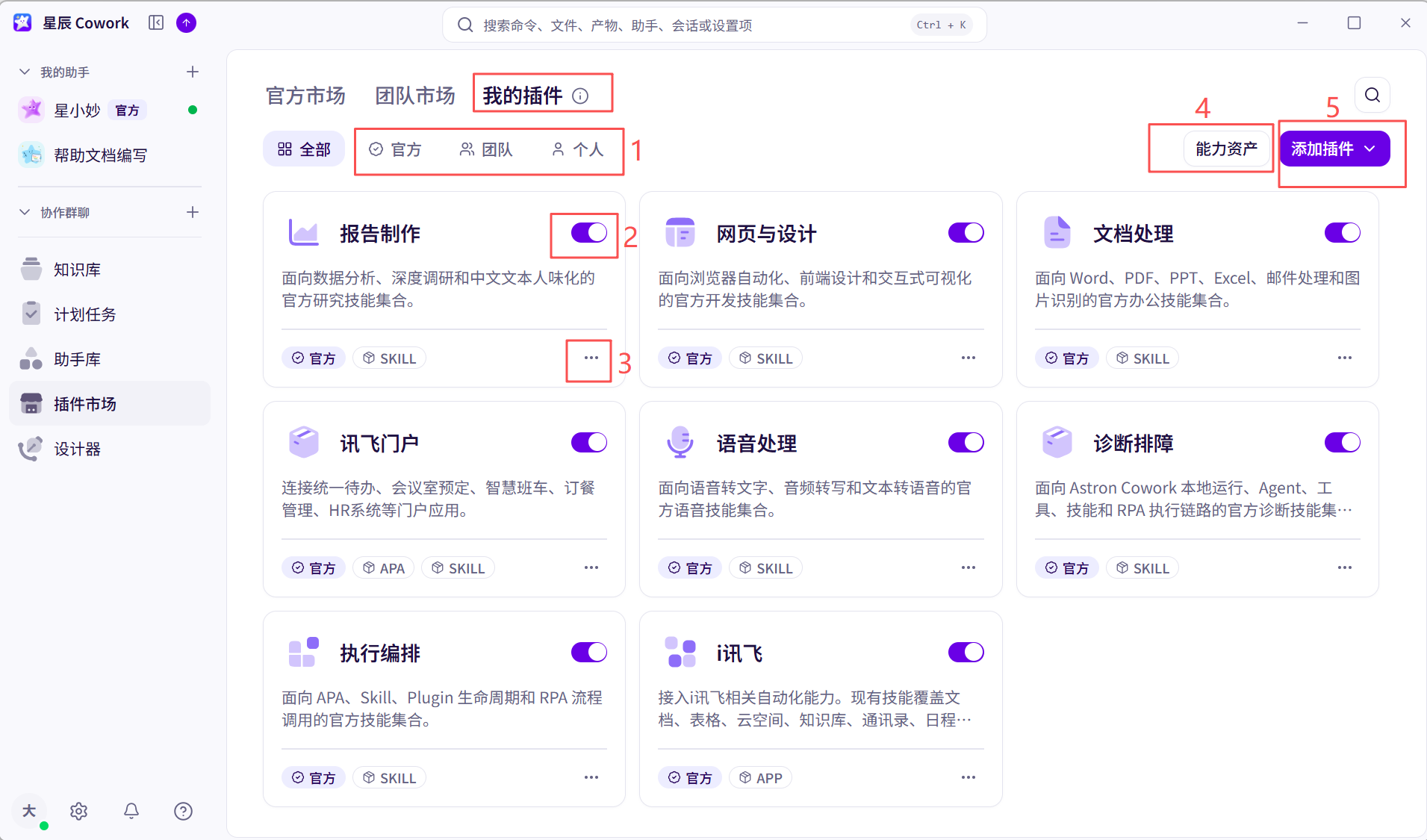Image resolution: width=1427 pixels, height=840 pixels.
Task: Click the 网页与设计 card description text
Action: click(x=815, y=289)
